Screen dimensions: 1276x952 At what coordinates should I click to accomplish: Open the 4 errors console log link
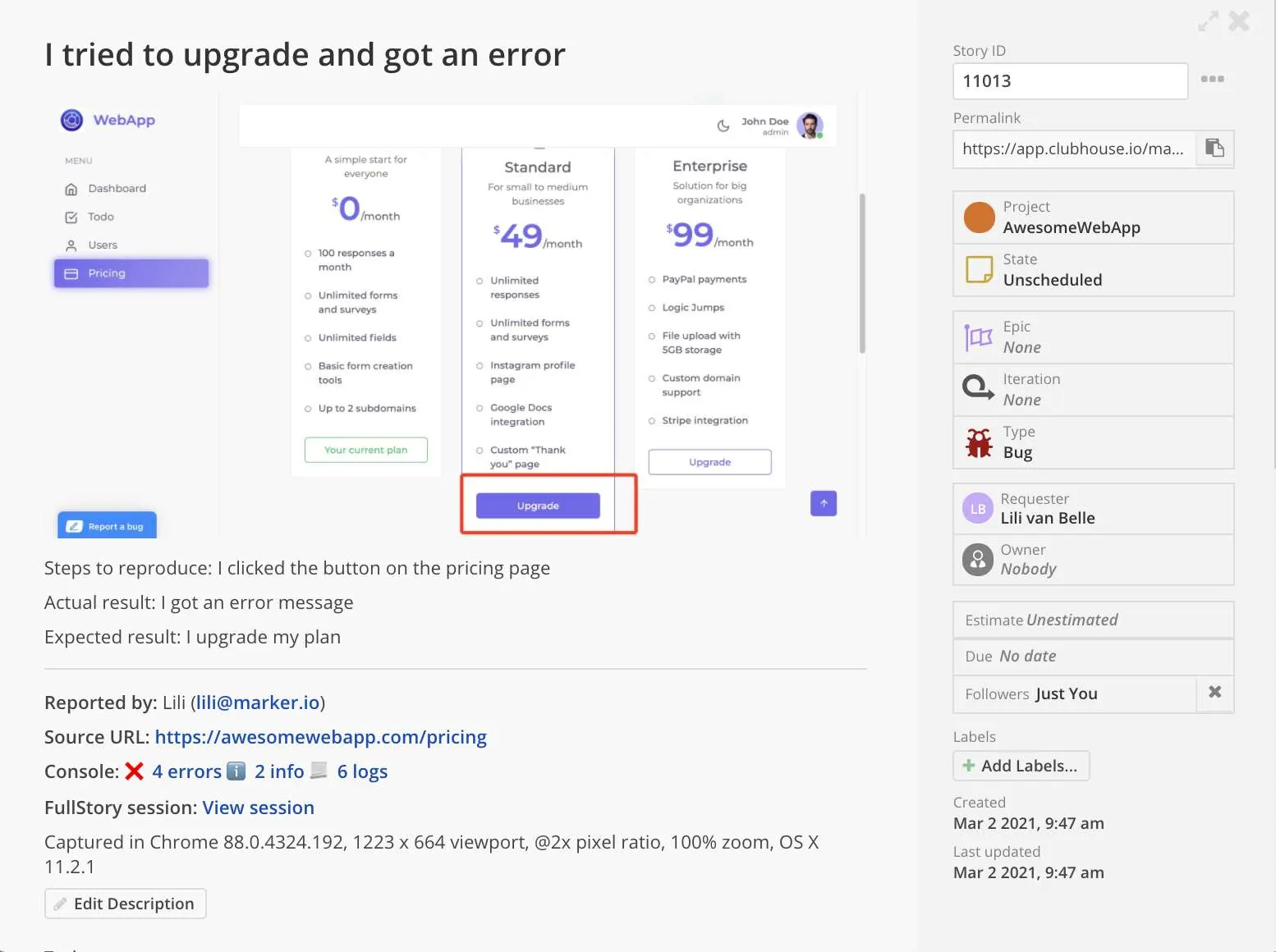[x=186, y=771]
